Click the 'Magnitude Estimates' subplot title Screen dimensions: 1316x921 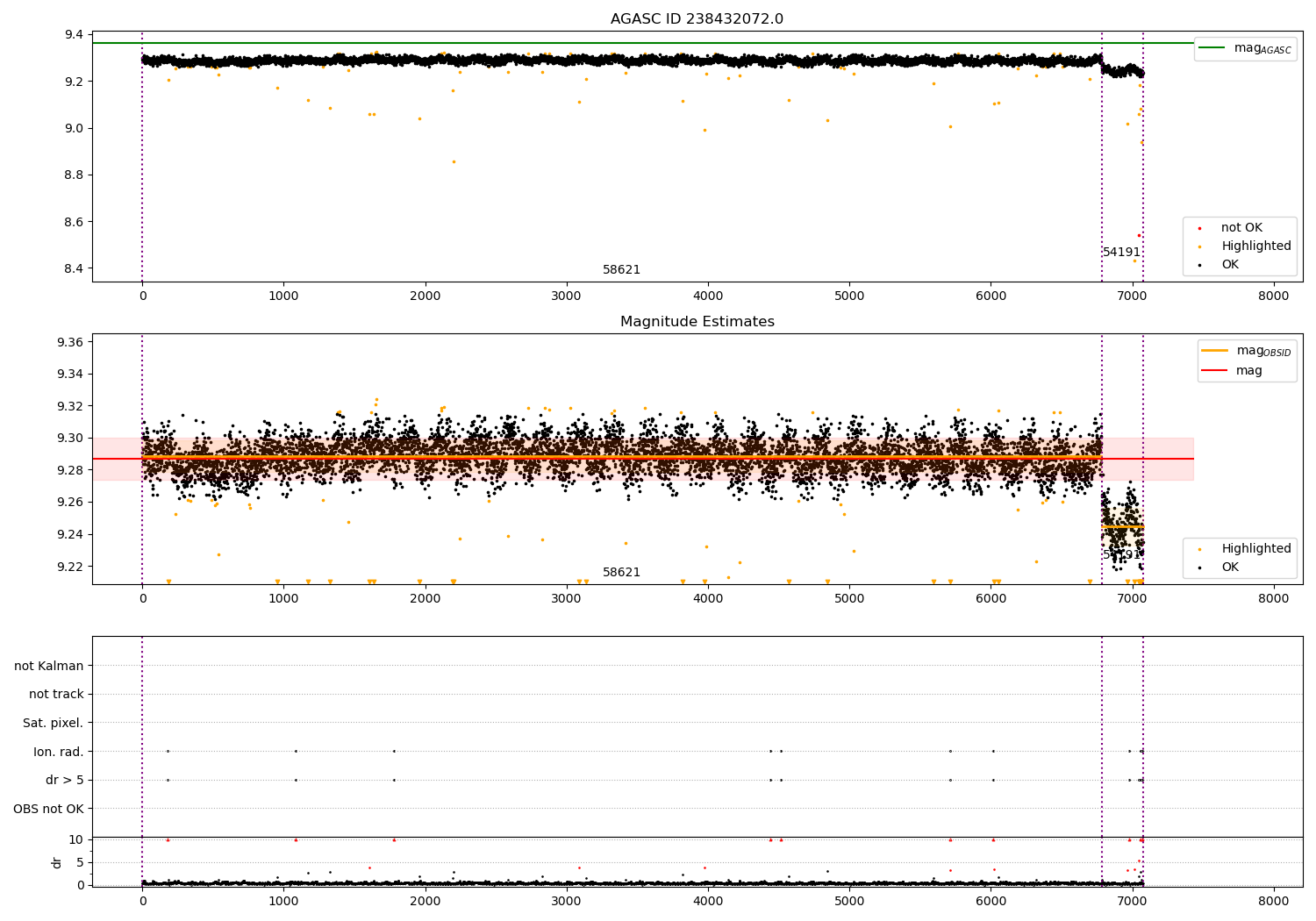click(x=697, y=322)
